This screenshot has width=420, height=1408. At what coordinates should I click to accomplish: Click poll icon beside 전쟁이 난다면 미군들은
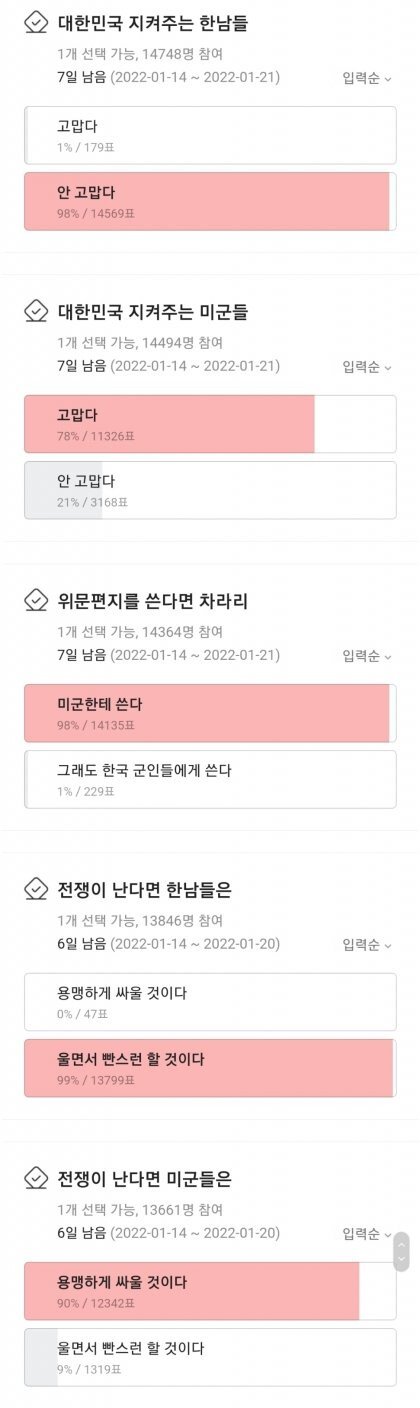pyautogui.click(x=36, y=1179)
